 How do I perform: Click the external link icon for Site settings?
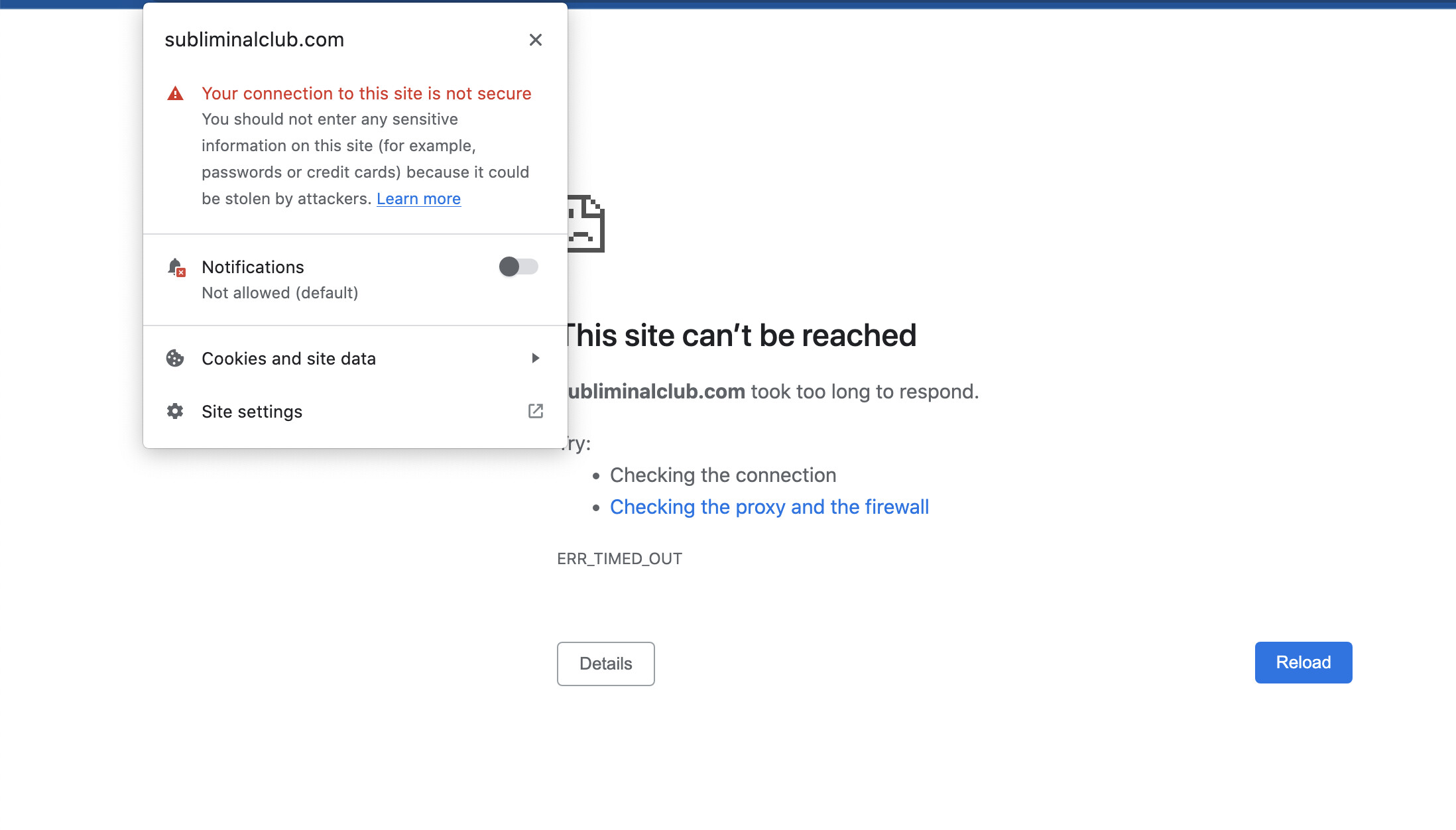pos(536,412)
